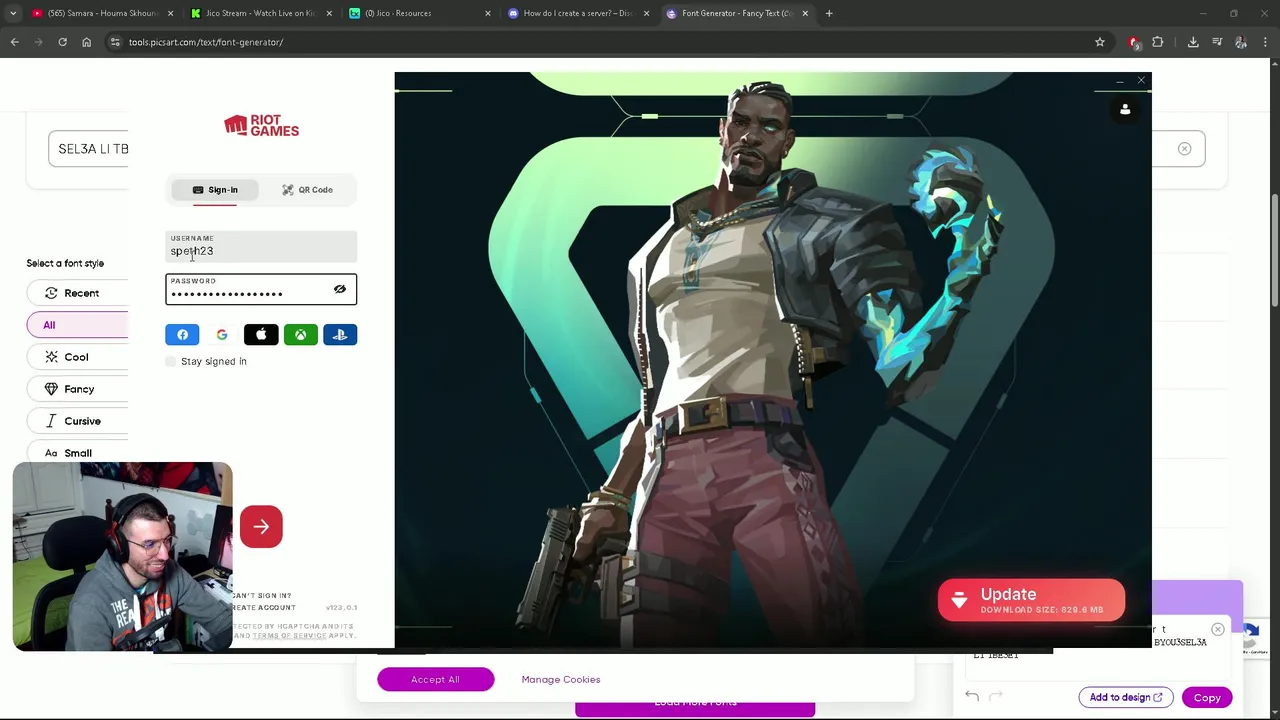Accept All cookies on Picsart page

(x=435, y=679)
